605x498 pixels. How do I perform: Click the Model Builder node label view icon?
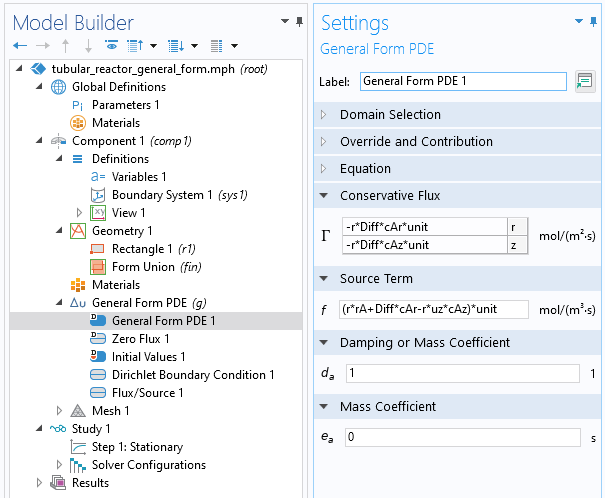(x=216, y=46)
